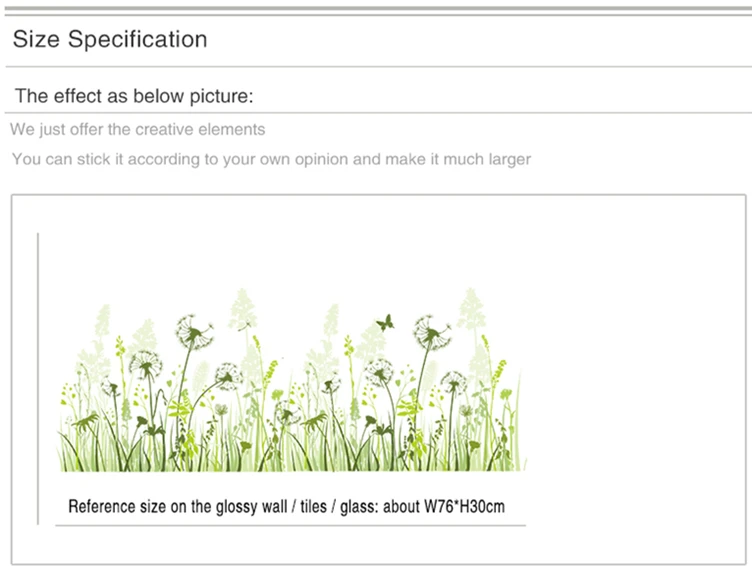This screenshot has height=566, width=752.
Task: Click "We just offer the creative elements" text
Action: (x=138, y=130)
